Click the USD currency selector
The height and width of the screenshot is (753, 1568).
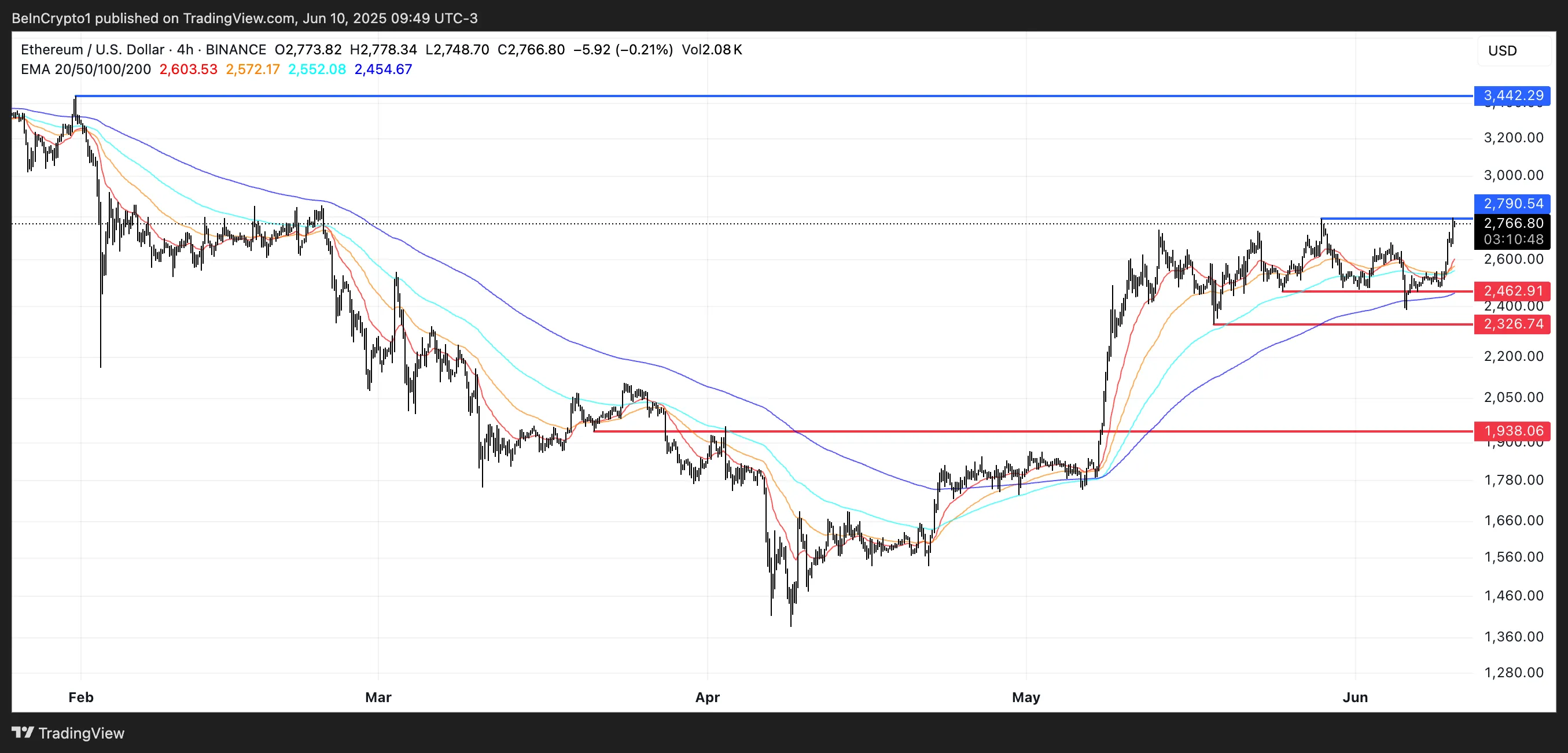tap(1503, 50)
